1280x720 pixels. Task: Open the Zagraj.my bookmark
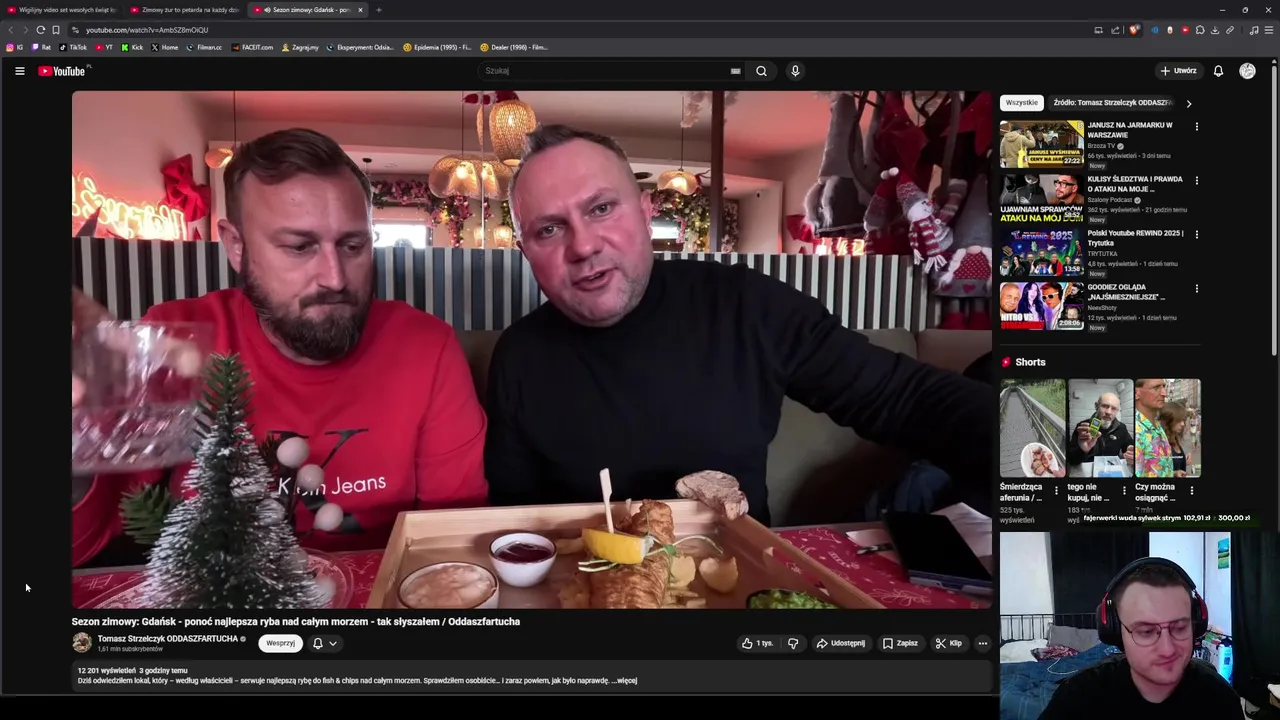tap(300, 47)
